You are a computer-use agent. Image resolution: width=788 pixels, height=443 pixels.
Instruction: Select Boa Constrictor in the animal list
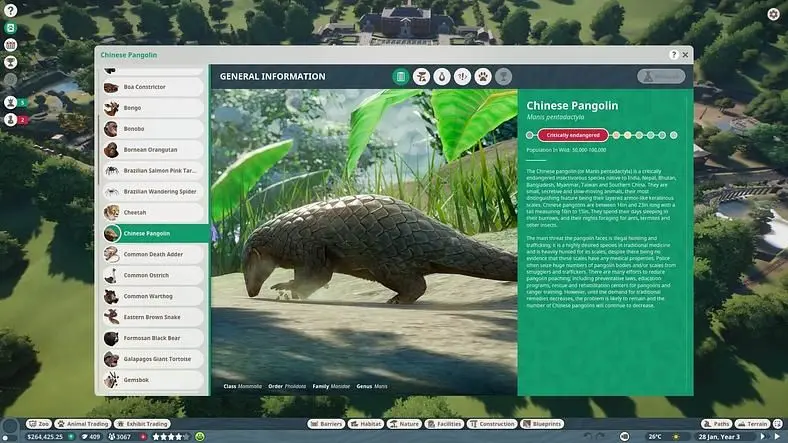pos(153,87)
